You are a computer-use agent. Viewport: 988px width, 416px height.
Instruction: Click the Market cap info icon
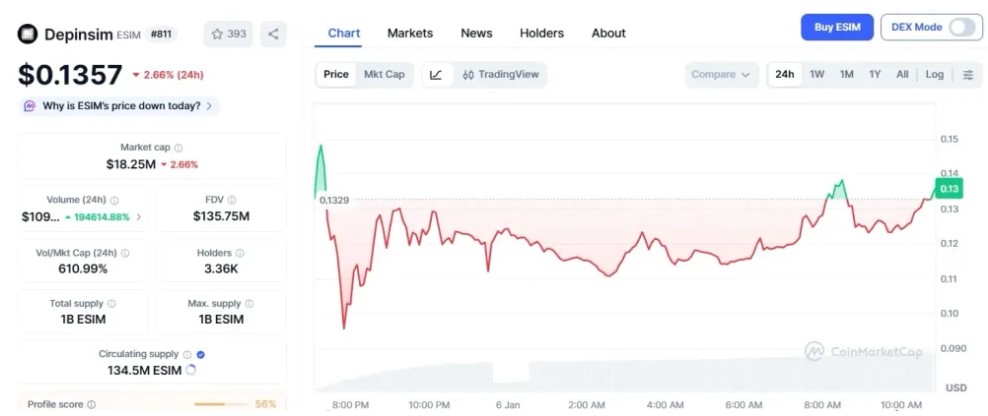[x=179, y=147]
